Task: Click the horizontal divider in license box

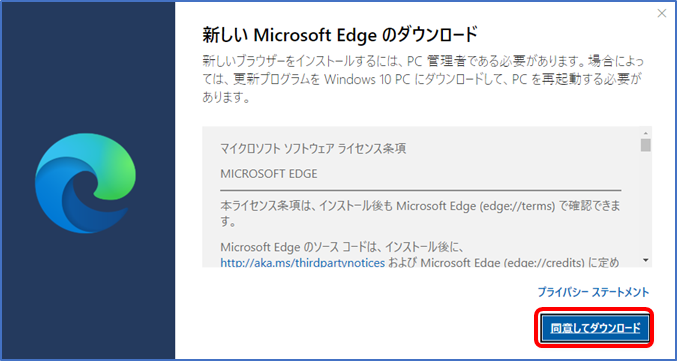Action: [421, 190]
